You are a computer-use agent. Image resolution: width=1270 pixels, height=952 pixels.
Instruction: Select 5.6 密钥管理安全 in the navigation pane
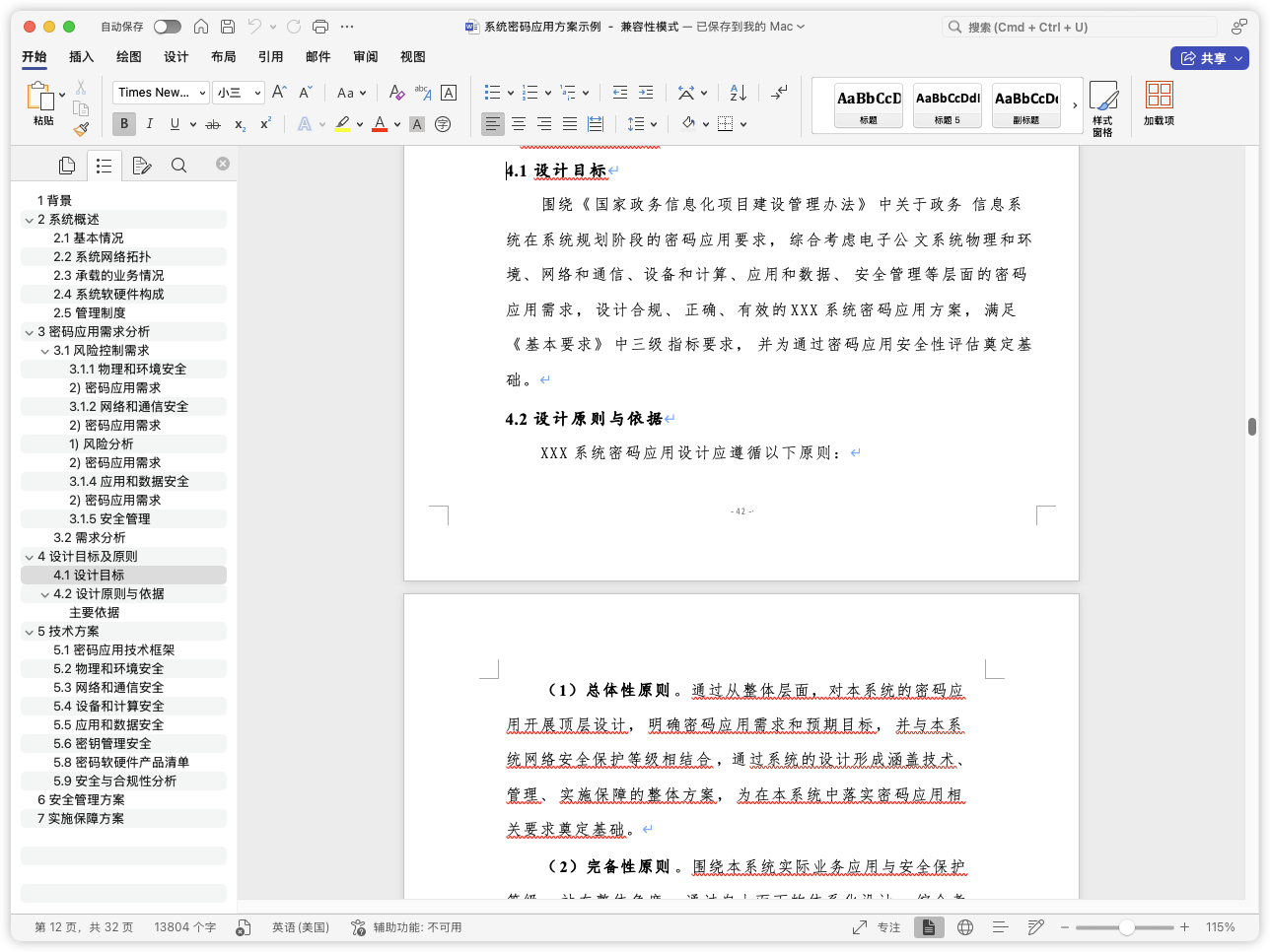point(103,743)
